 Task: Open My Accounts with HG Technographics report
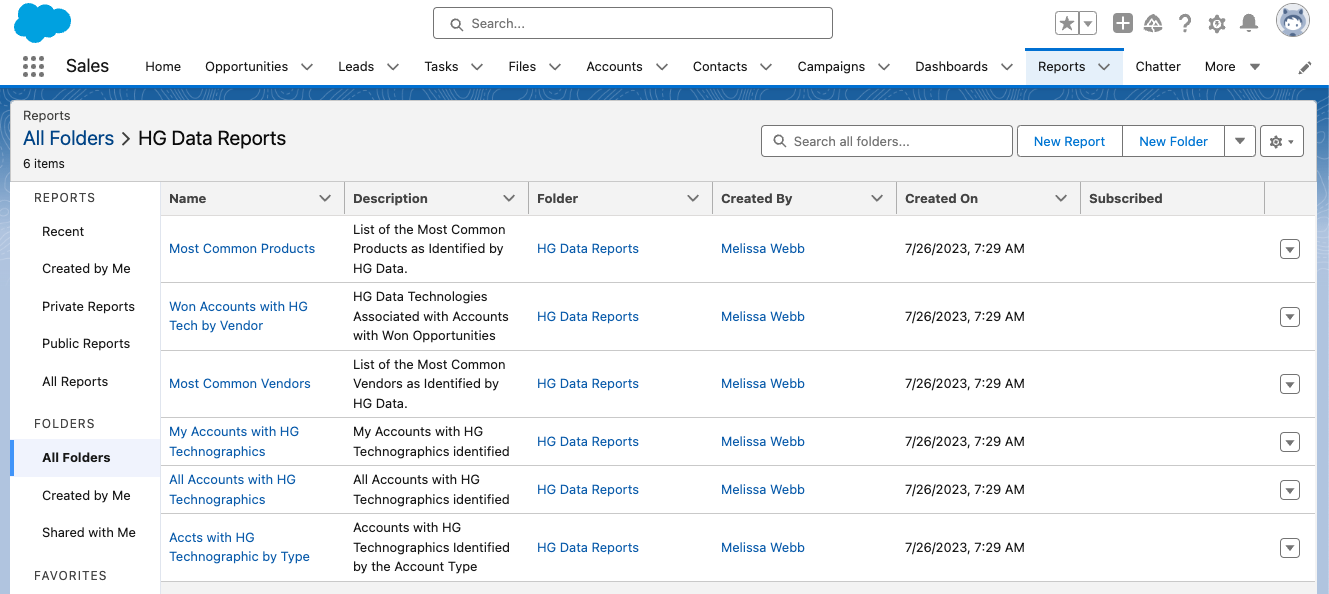[x=234, y=441]
